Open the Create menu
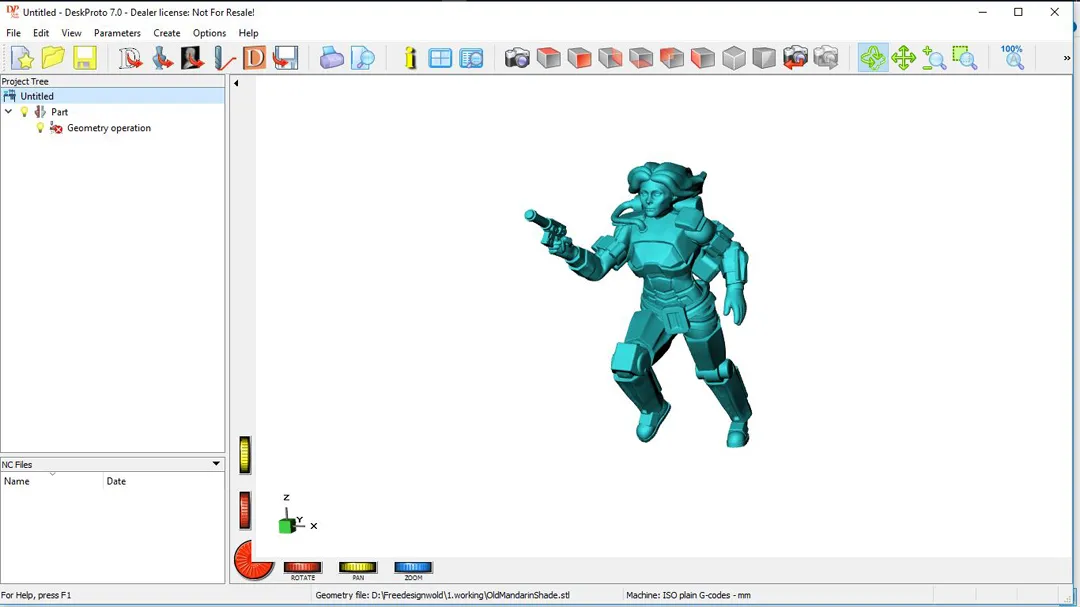The width and height of the screenshot is (1080, 607). pos(167,33)
